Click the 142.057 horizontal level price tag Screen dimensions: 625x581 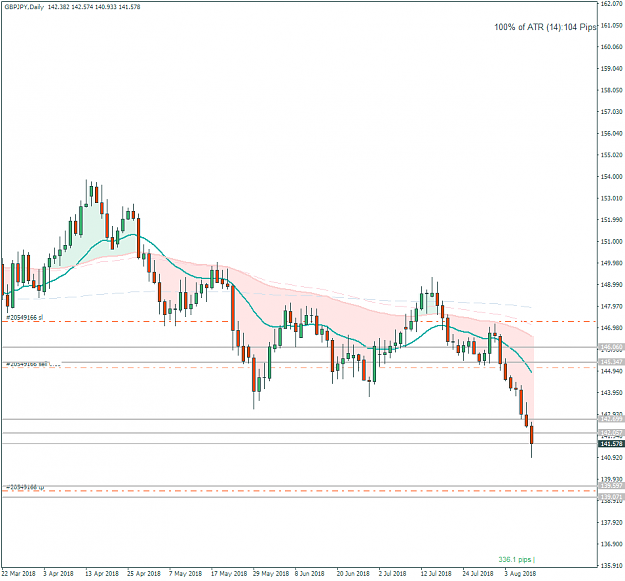[611, 433]
